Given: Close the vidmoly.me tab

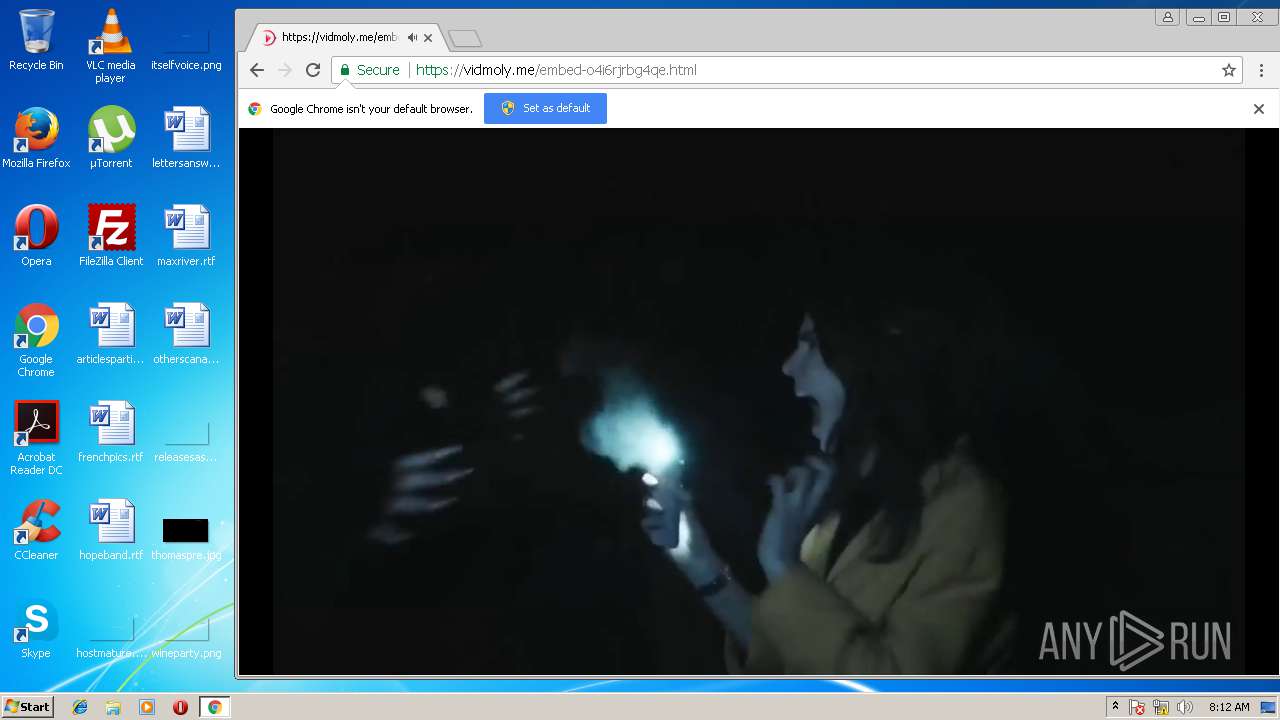Looking at the screenshot, I should click(428, 38).
